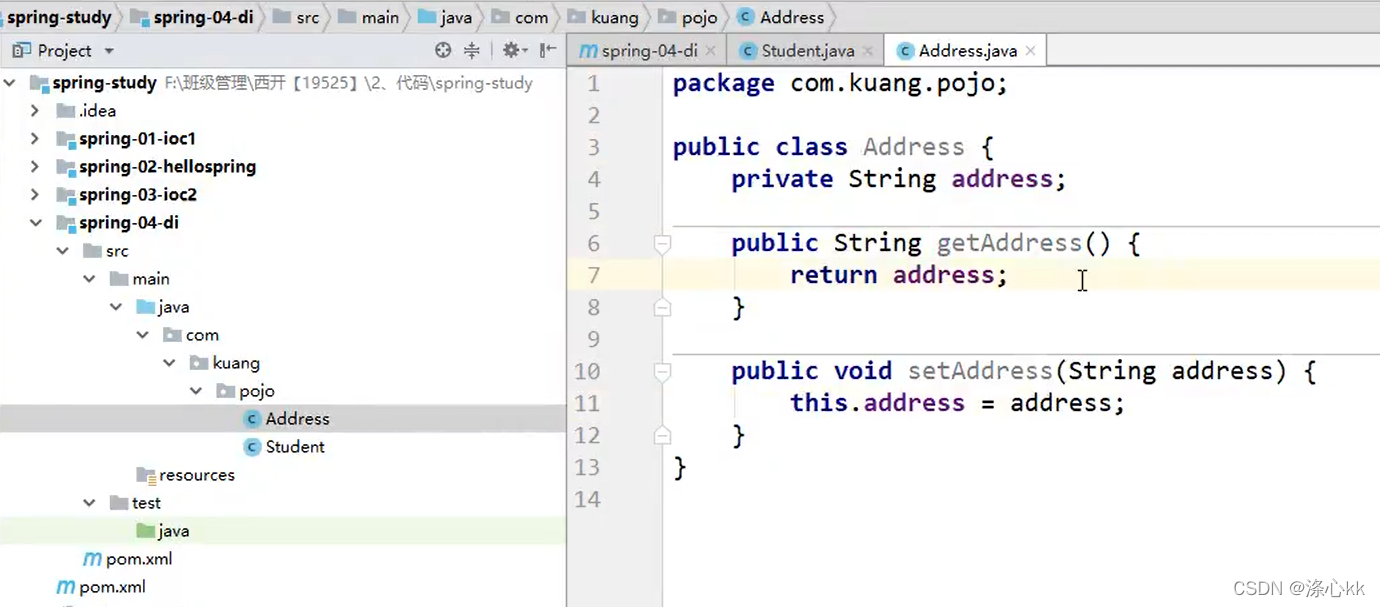The image size is (1380, 607).
Task: Collapse the kuang package arrow
Action: (x=169, y=363)
